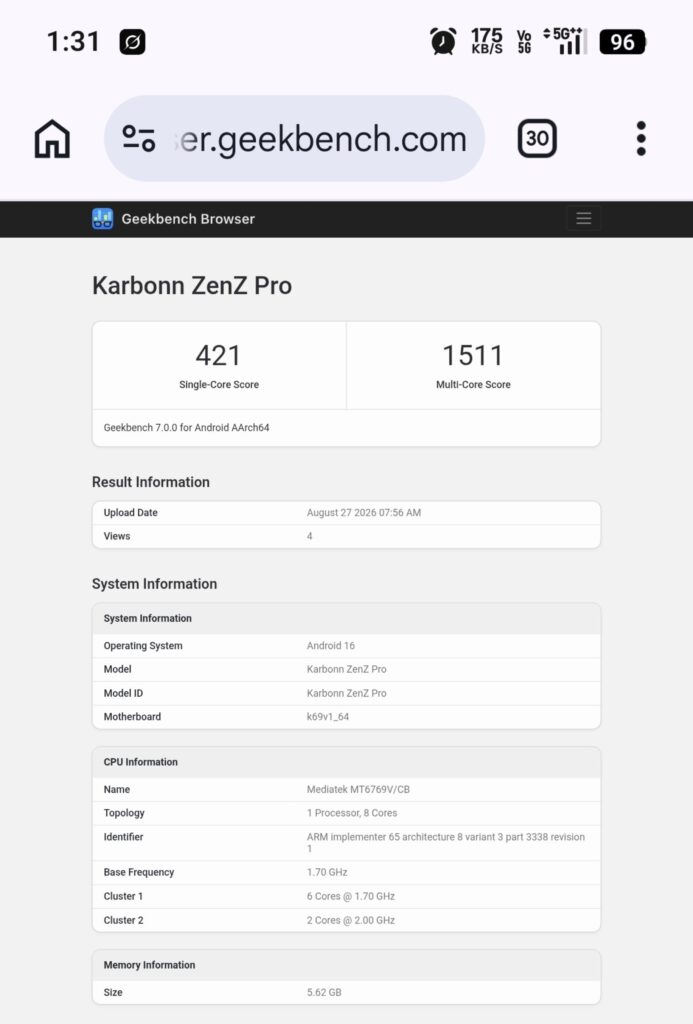693x1024 pixels.
Task: Click the Geekbench logo icon
Action: (103, 219)
